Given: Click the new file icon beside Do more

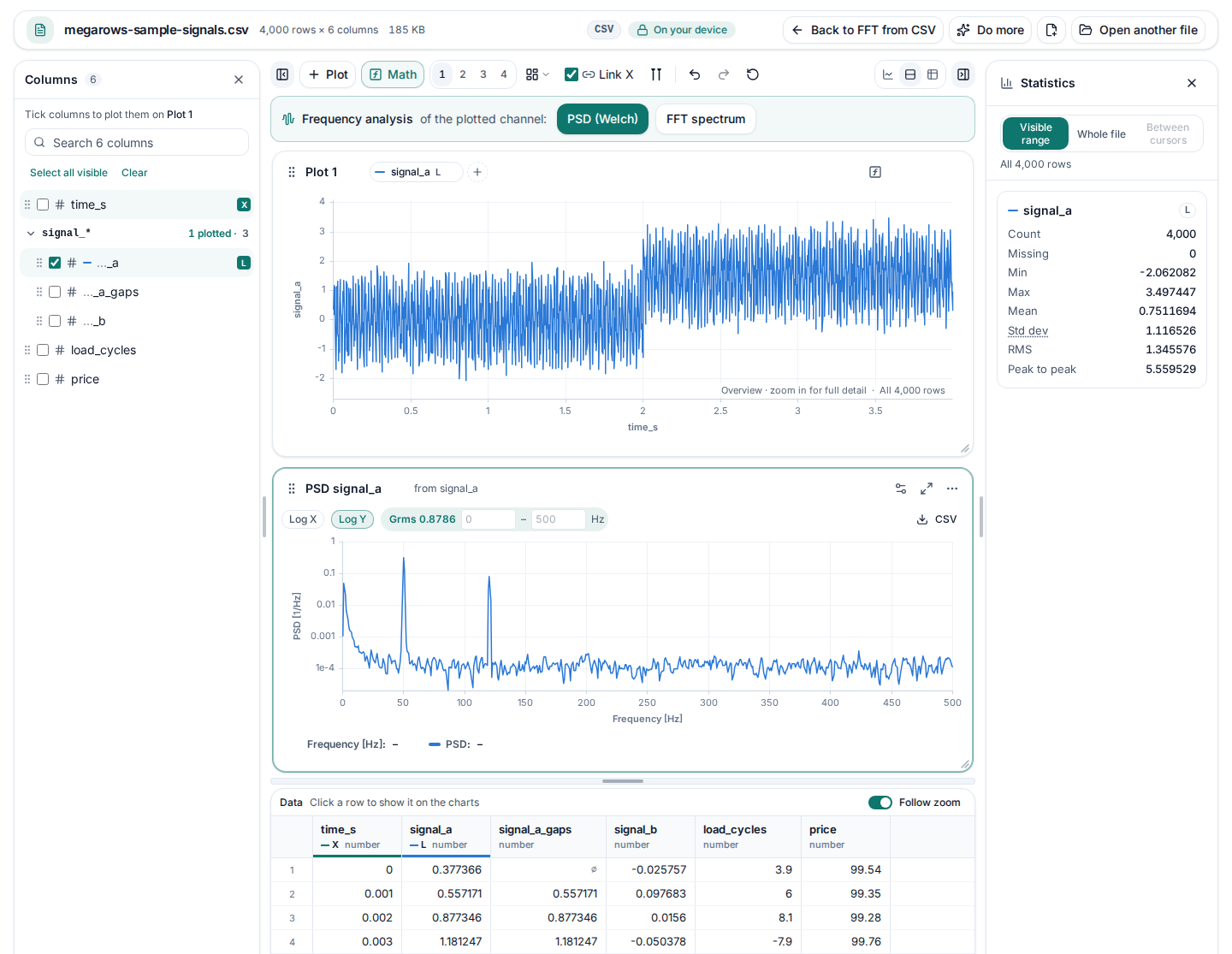Looking at the screenshot, I should (1051, 30).
